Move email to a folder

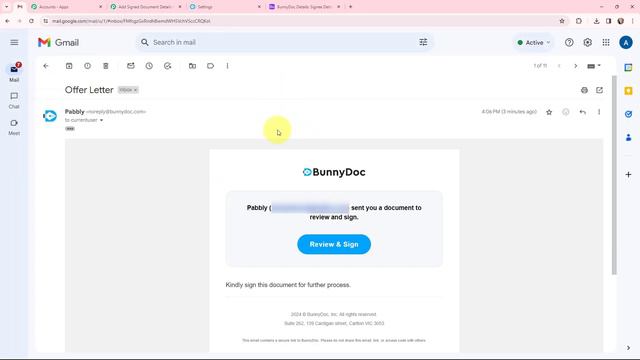click(x=192, y=66)
